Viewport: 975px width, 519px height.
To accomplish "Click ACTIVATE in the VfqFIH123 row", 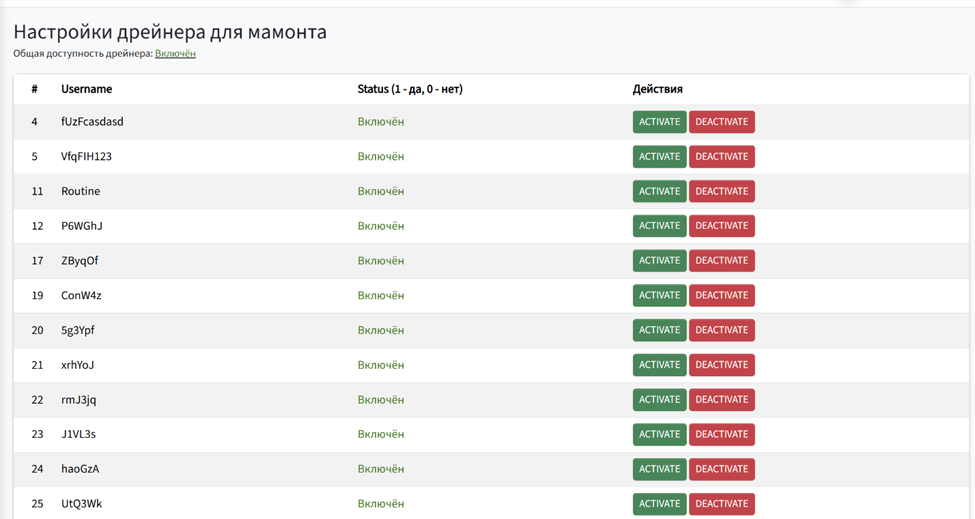I will 660,157.
